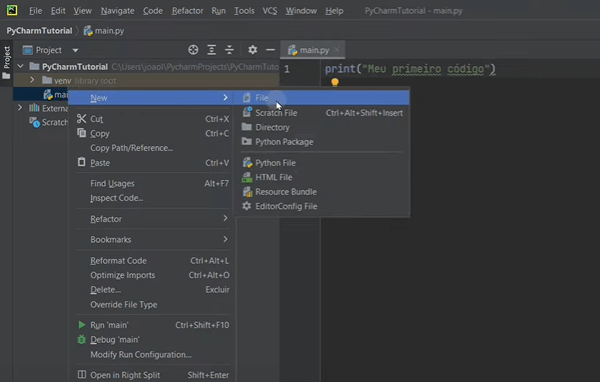Click the Copy icon in context menu
The height and width of the screenshot is (382, 600).
click(x=82, y=133)
